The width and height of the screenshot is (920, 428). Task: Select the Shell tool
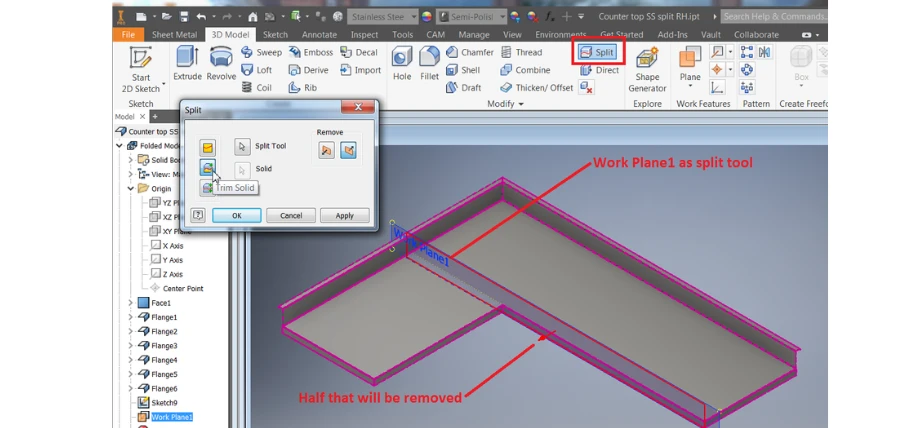coord(463,70)
